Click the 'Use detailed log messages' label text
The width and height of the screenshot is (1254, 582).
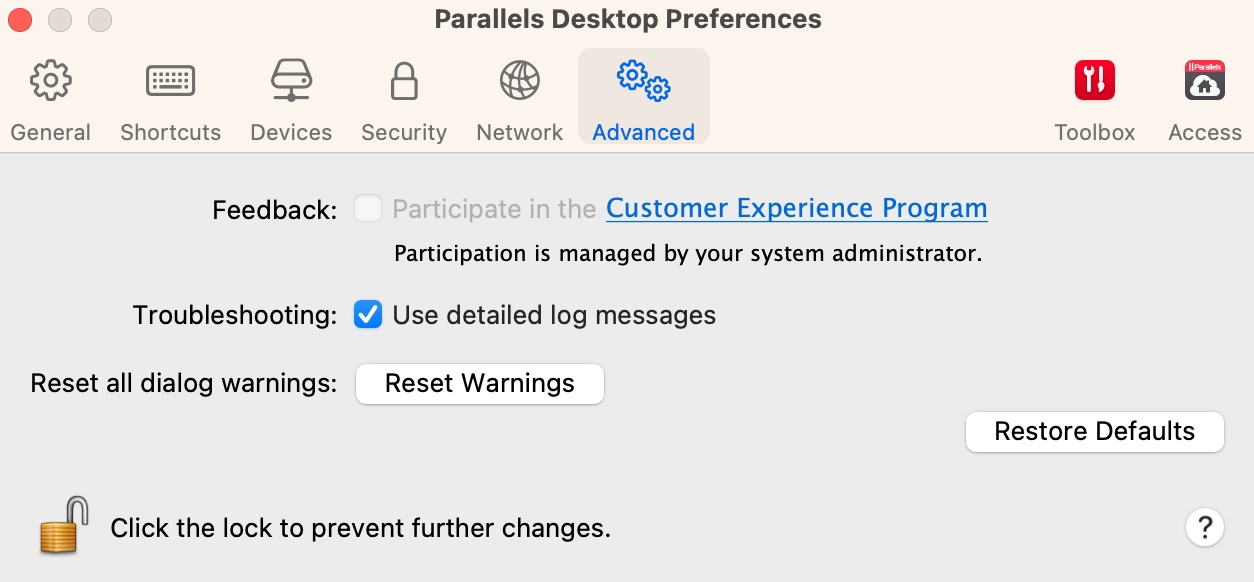[554, 316]
